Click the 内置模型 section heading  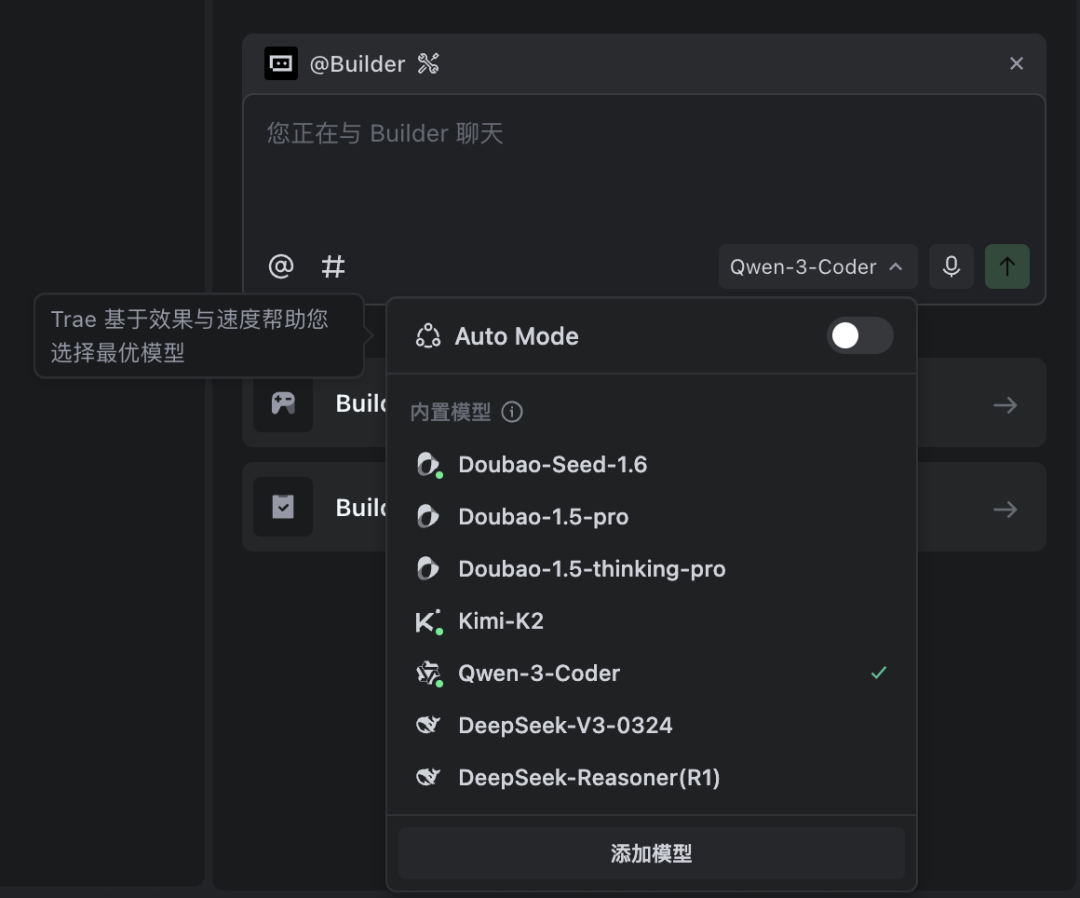(450, 412)
